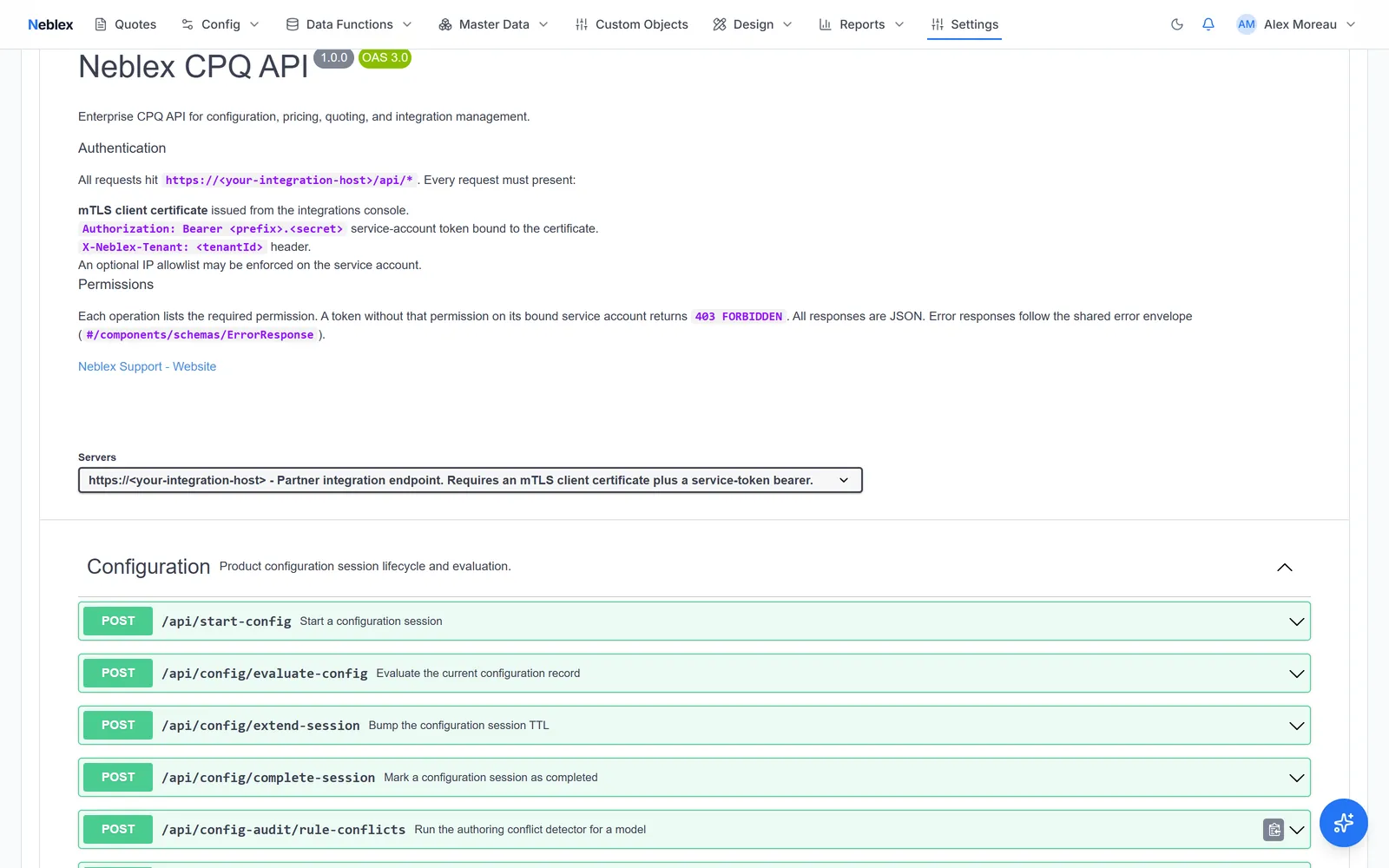This screenshot has height=868, width=1389.
Task: Click the OAS 3.0 badge
Action: point(385,58)
